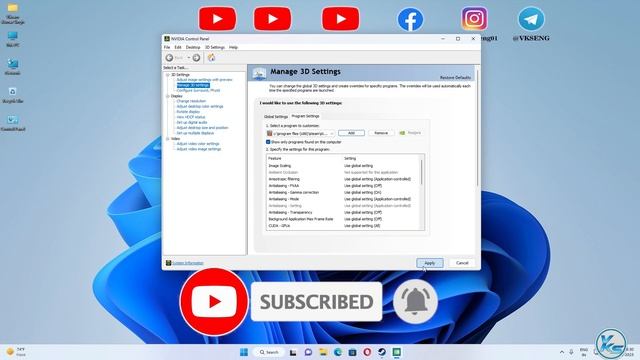
Task: Select Adjust desktop size and position
Action: [202, 128]
